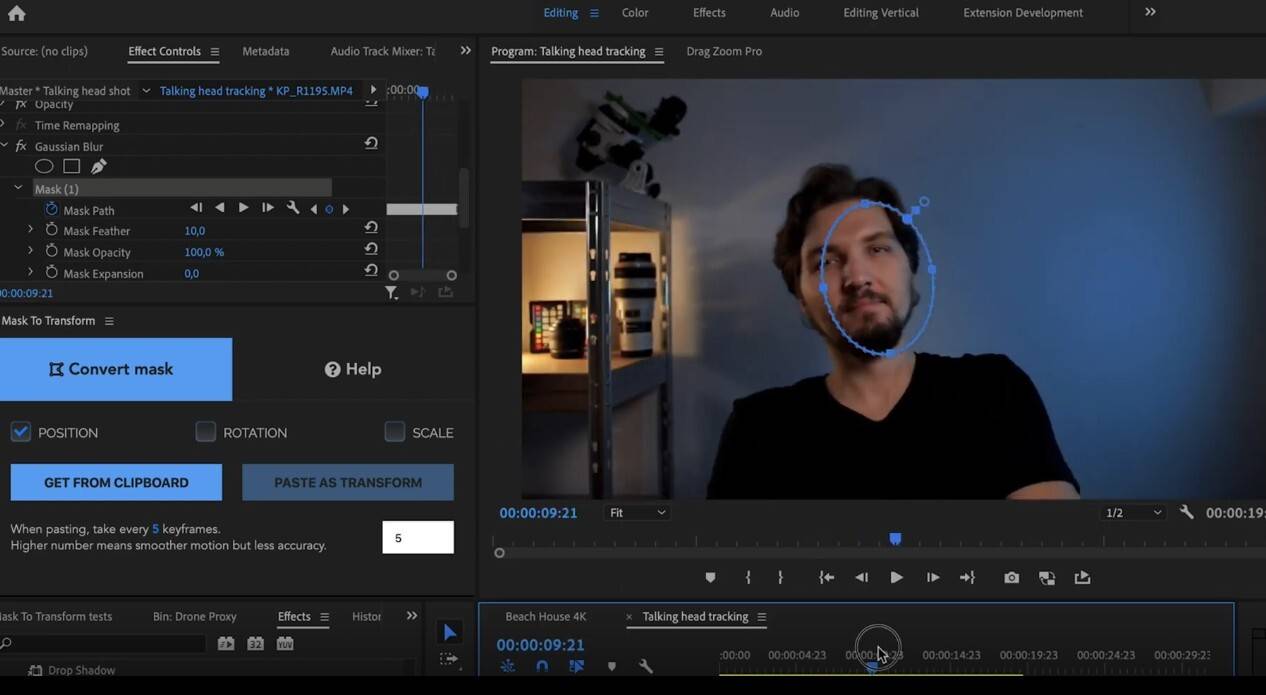Track selected mask forward

pyautogui.click(x=243, y=208)
